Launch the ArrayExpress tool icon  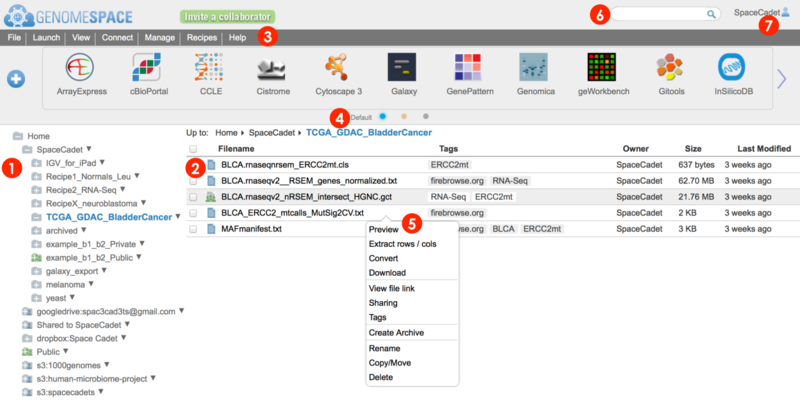click(80, 67)
